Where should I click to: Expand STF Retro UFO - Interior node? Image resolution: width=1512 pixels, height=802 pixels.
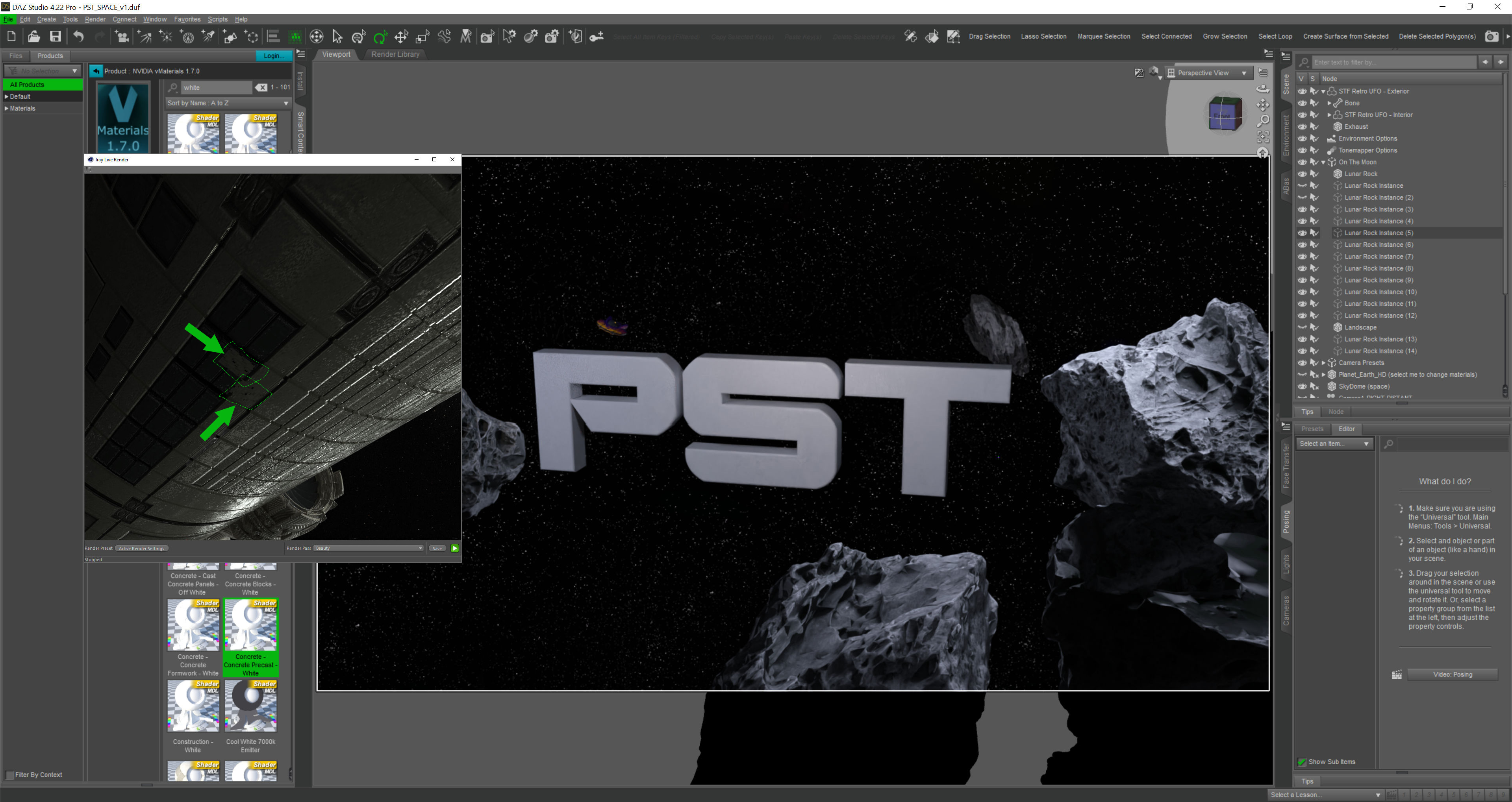pos(1329,115)
